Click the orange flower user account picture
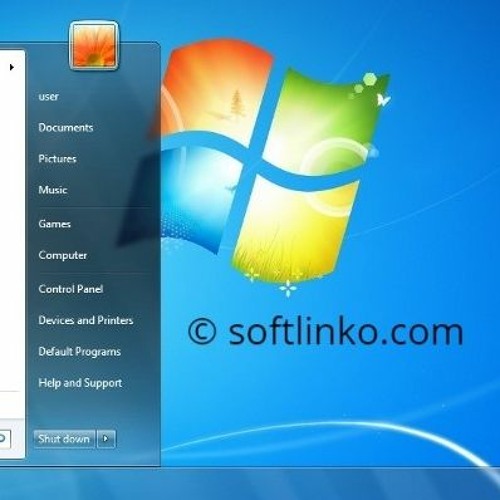This screenshot has height=500, width=500. (94, 46)
